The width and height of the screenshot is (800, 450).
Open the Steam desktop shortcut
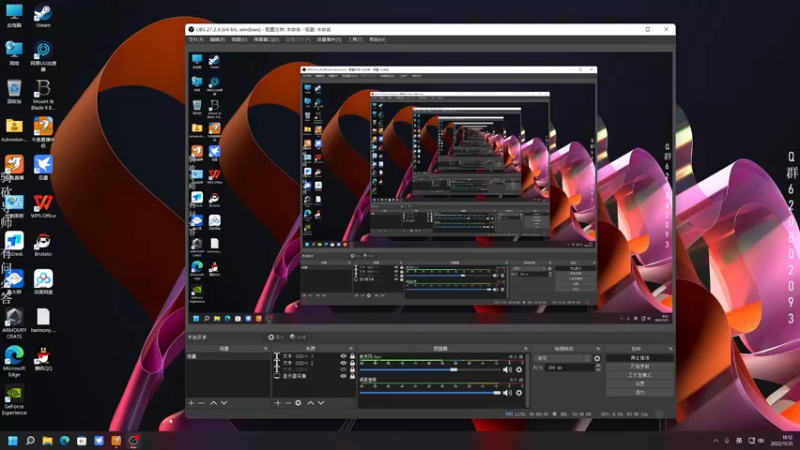pos(43,16)
